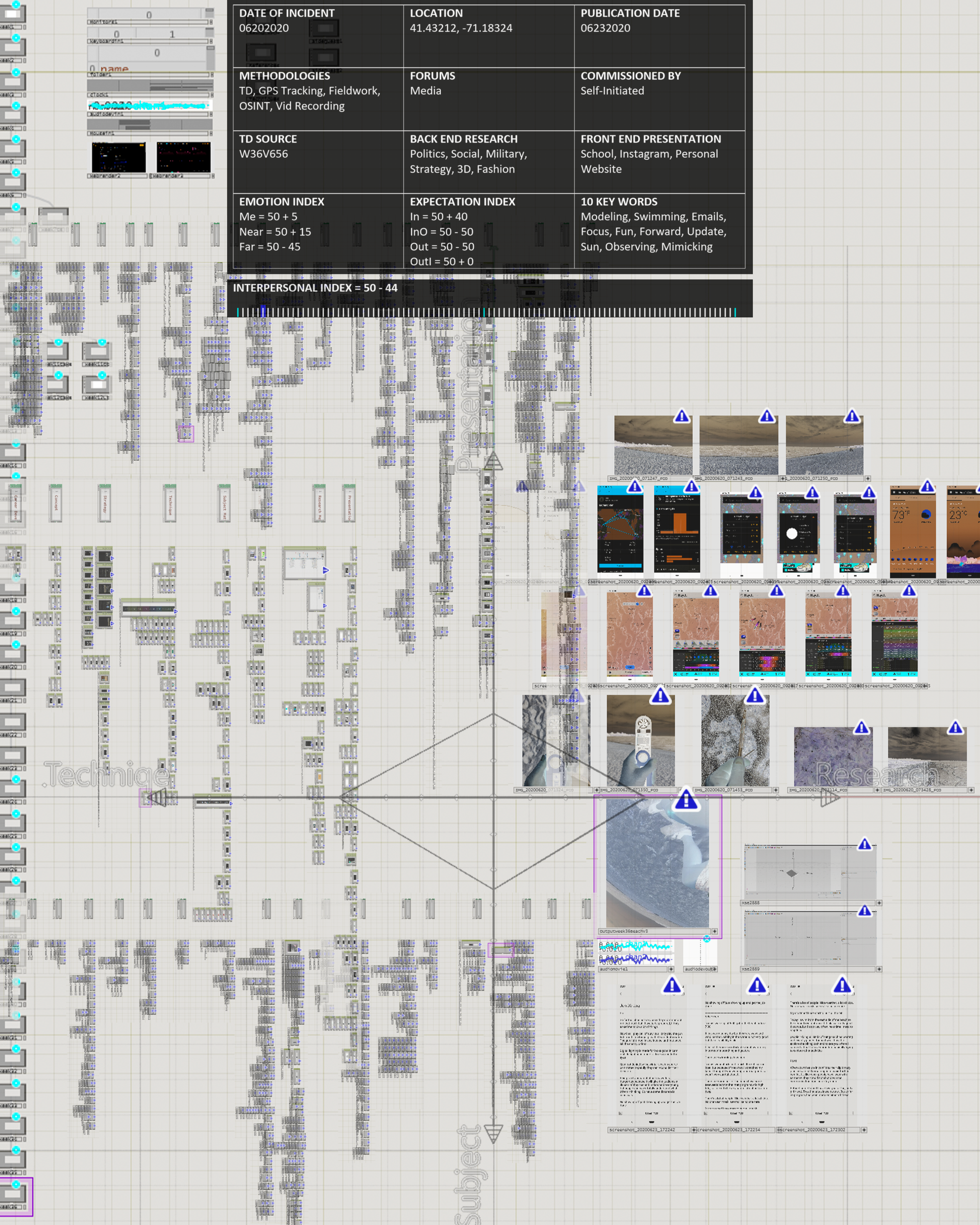This screenshot has height=1225, width=980.
Task: Click the xse2889 node name label
Action: [750, 969]
